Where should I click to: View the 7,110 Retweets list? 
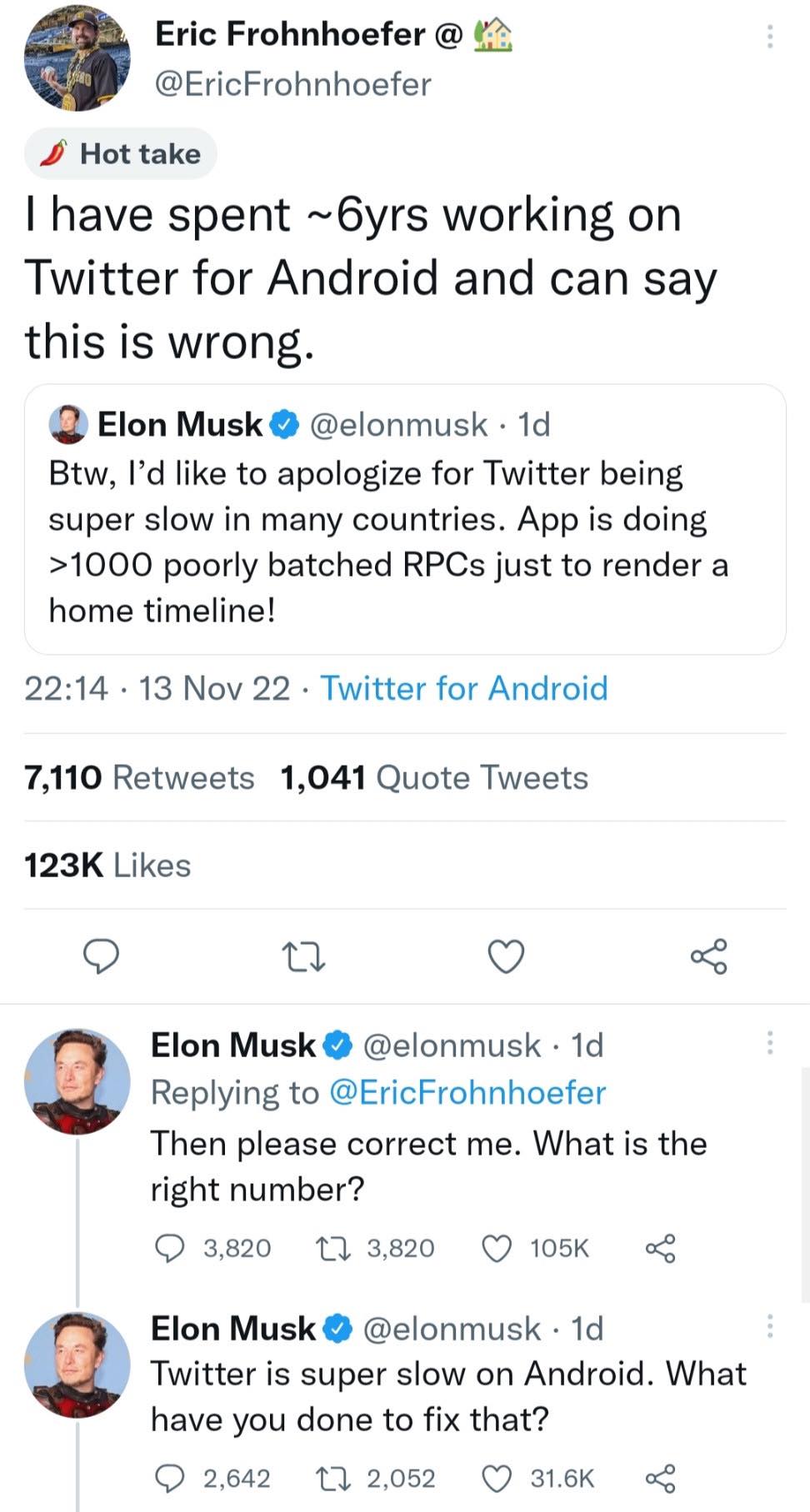[139, 777]
